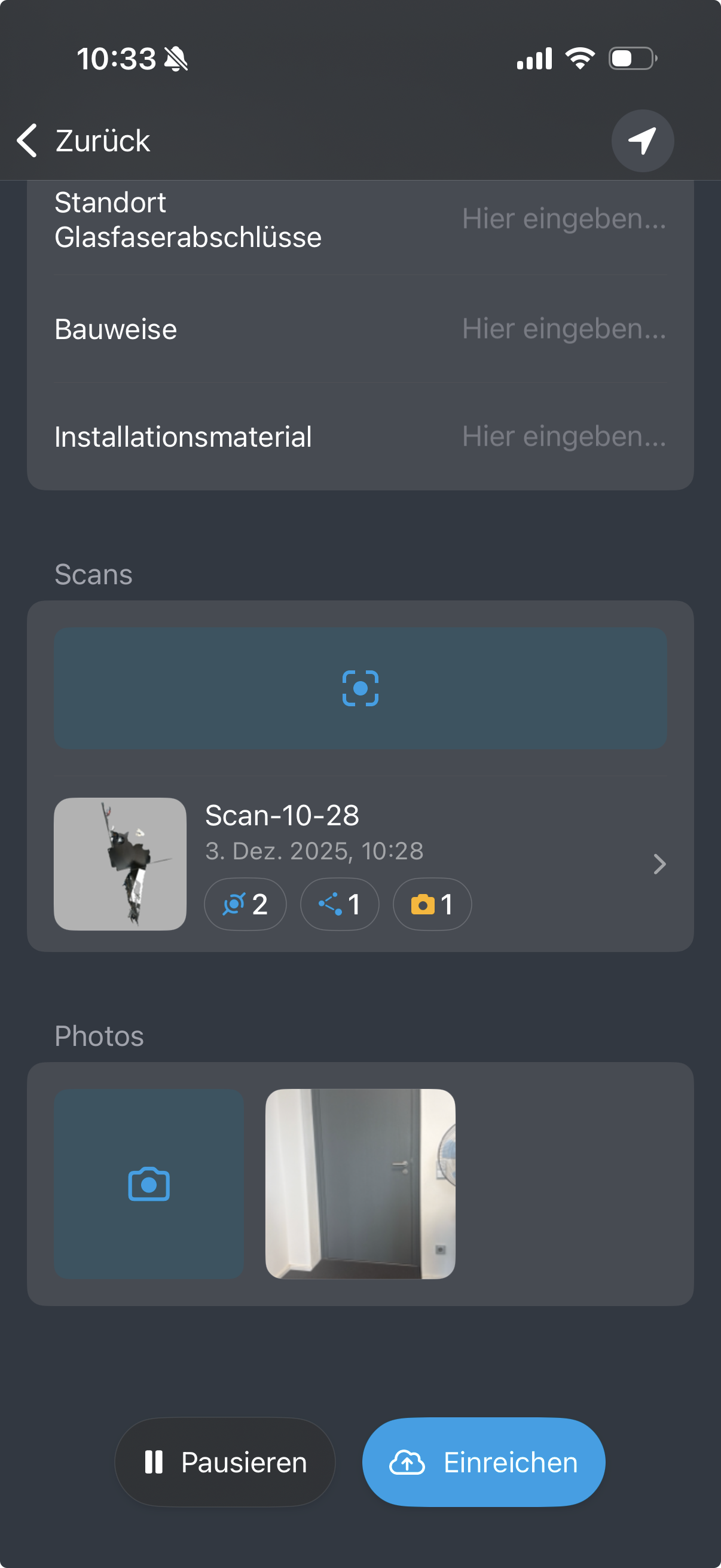The image size is (721, 1568).
Task: Tap the back chevron icon
Action: pyautogui.click(x=27, y=141)
